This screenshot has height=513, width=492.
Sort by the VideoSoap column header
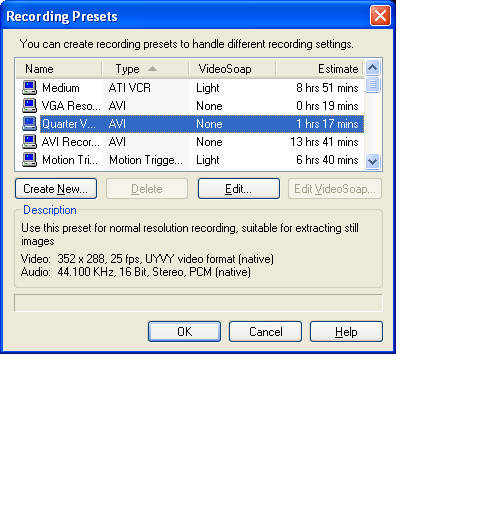(232, 69)
